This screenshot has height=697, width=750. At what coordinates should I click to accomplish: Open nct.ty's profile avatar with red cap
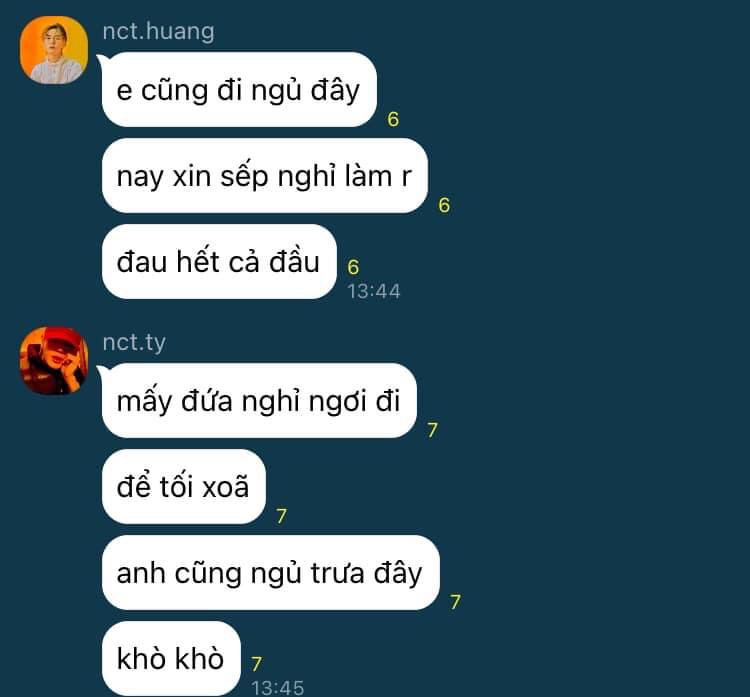[x=54, y=361]
